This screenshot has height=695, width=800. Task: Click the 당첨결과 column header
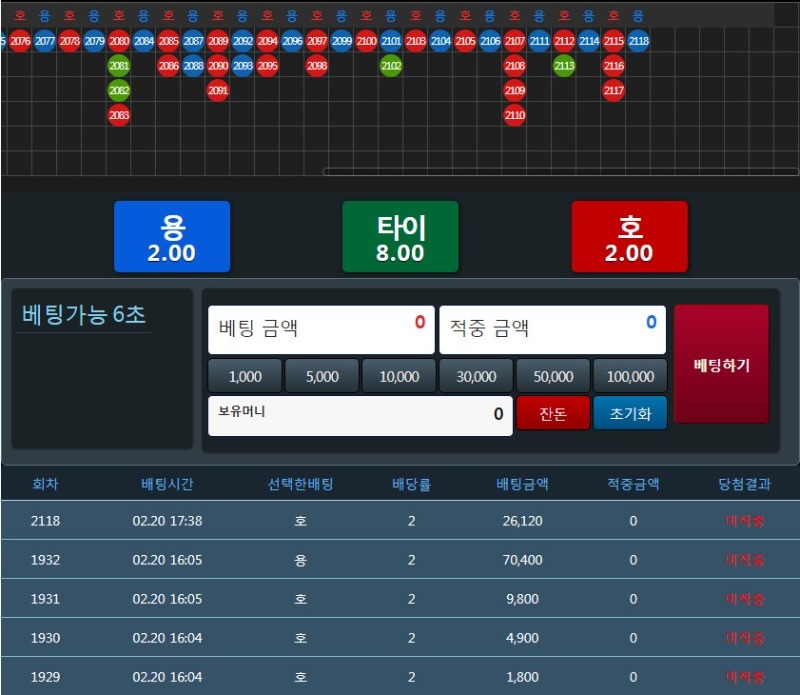(x=744, y=484)
